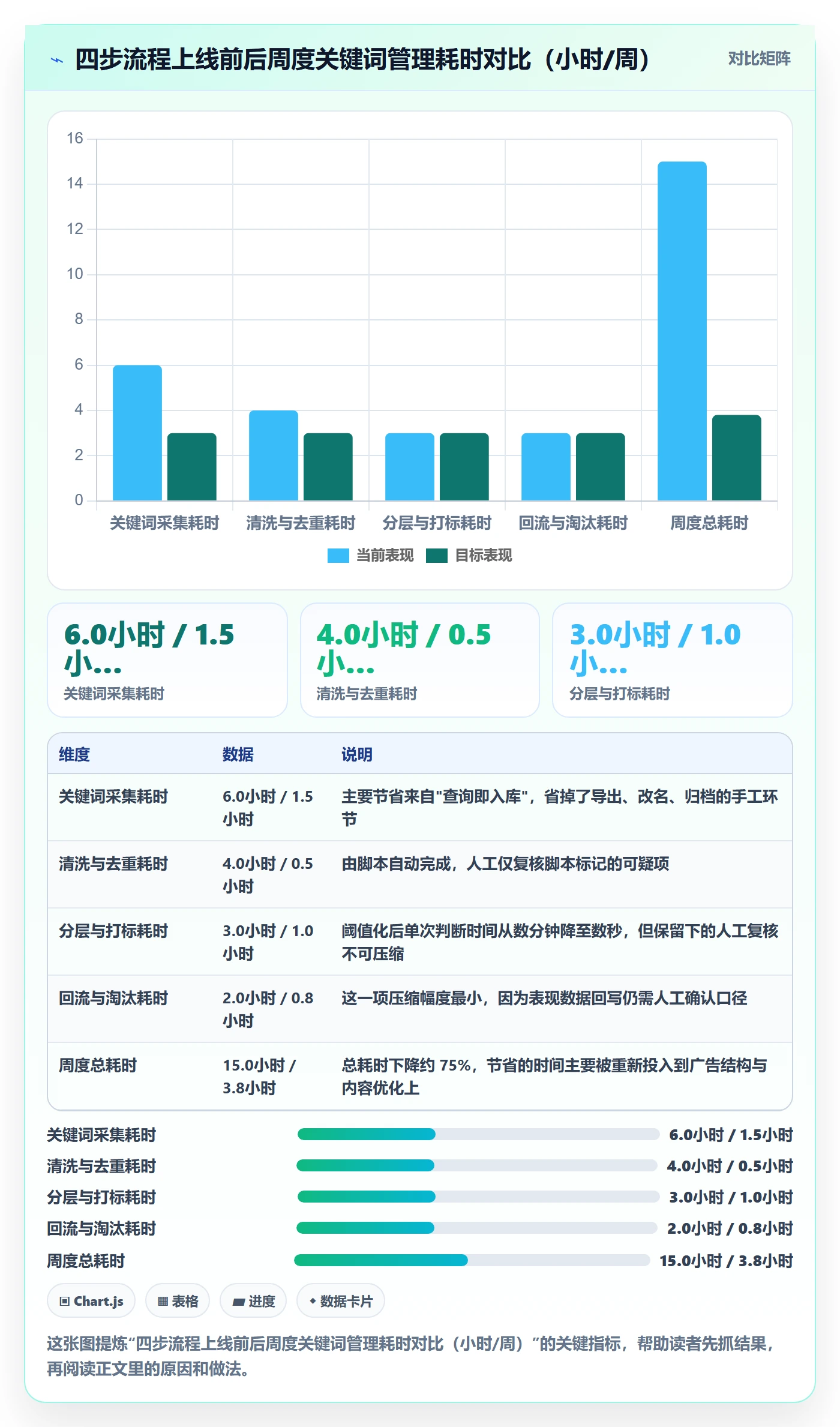This screenshot has height=1427, width=840.
Task: Click the blue 分层与打标耗时 bar
Action: (x=409, y=467)
